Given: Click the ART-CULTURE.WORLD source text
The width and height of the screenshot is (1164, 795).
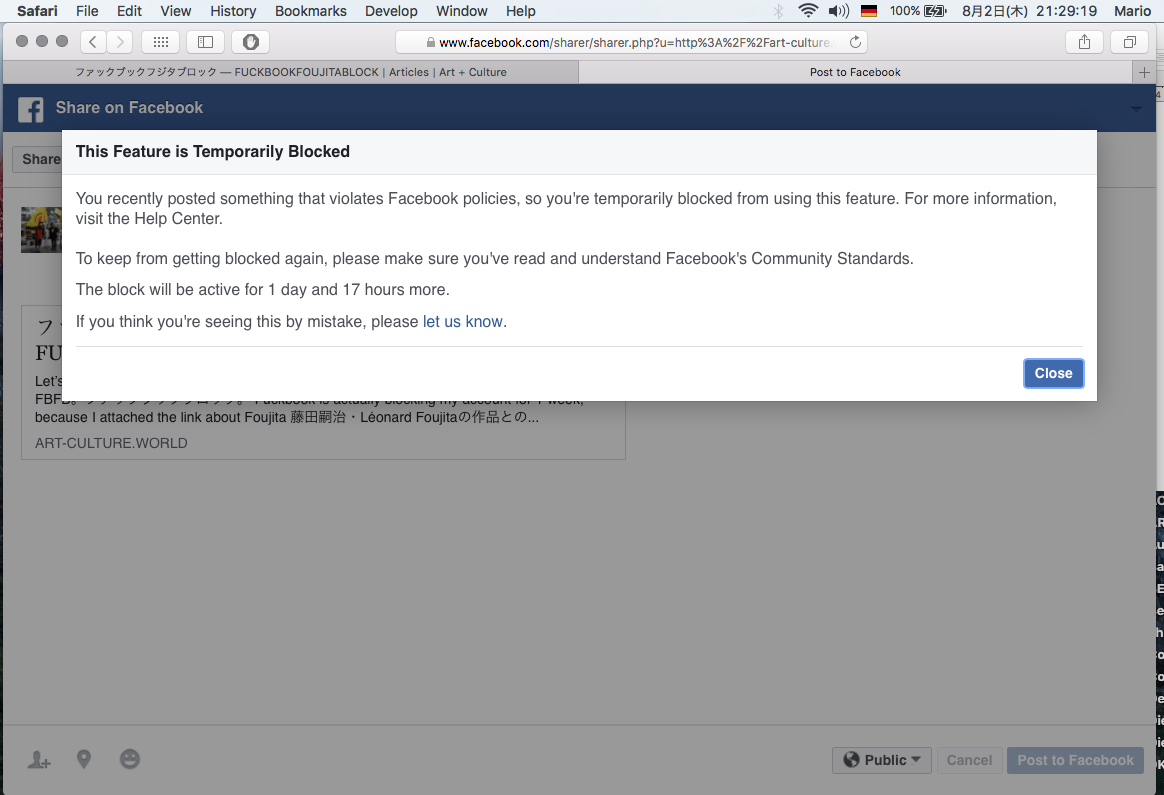Looking at the screenshot, I should pyautogui.click(x=111, y=443).
